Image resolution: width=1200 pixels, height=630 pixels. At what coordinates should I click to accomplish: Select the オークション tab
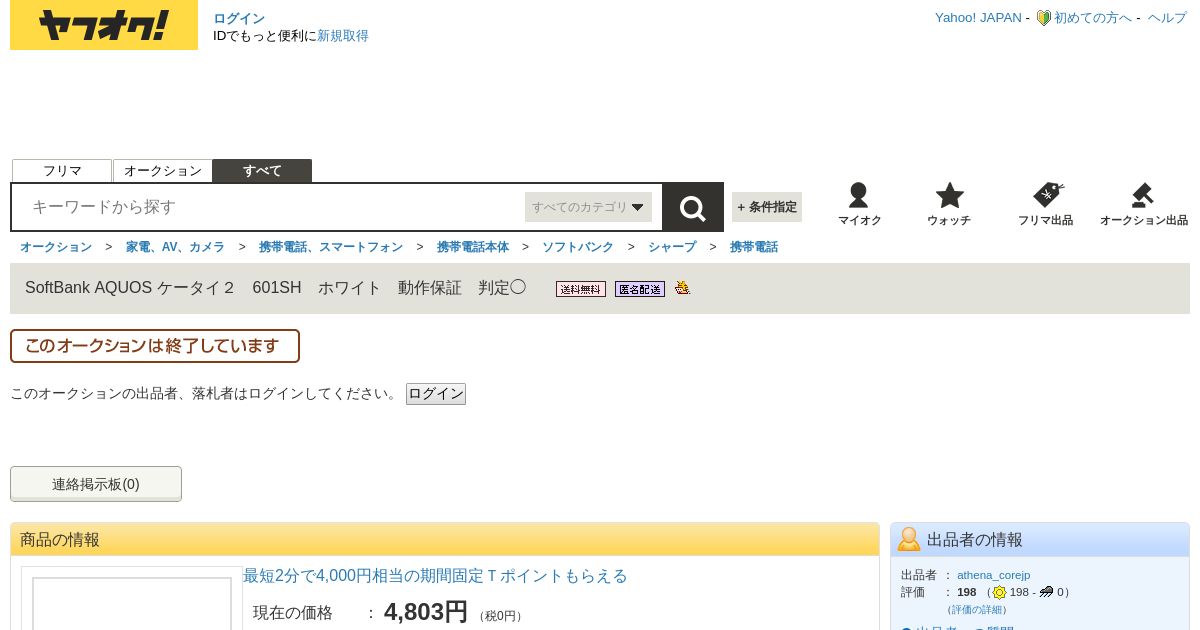coord(163,171)
